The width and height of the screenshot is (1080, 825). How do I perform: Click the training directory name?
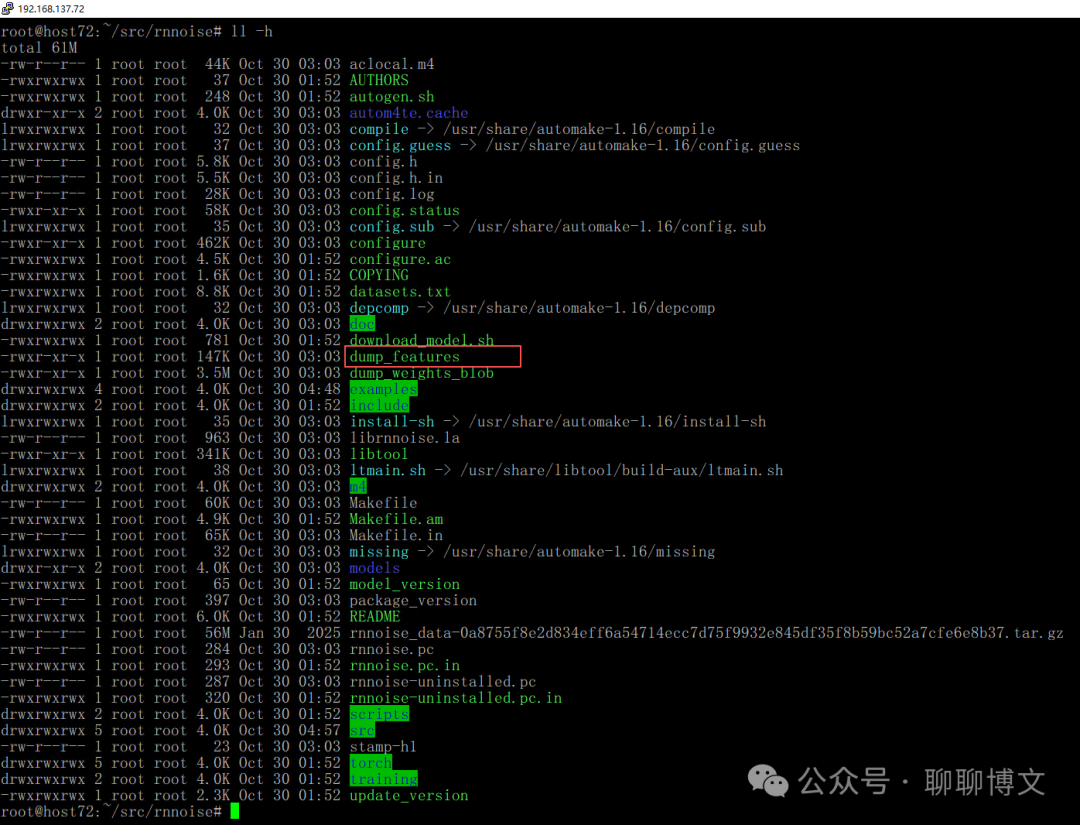coord(383,780)
